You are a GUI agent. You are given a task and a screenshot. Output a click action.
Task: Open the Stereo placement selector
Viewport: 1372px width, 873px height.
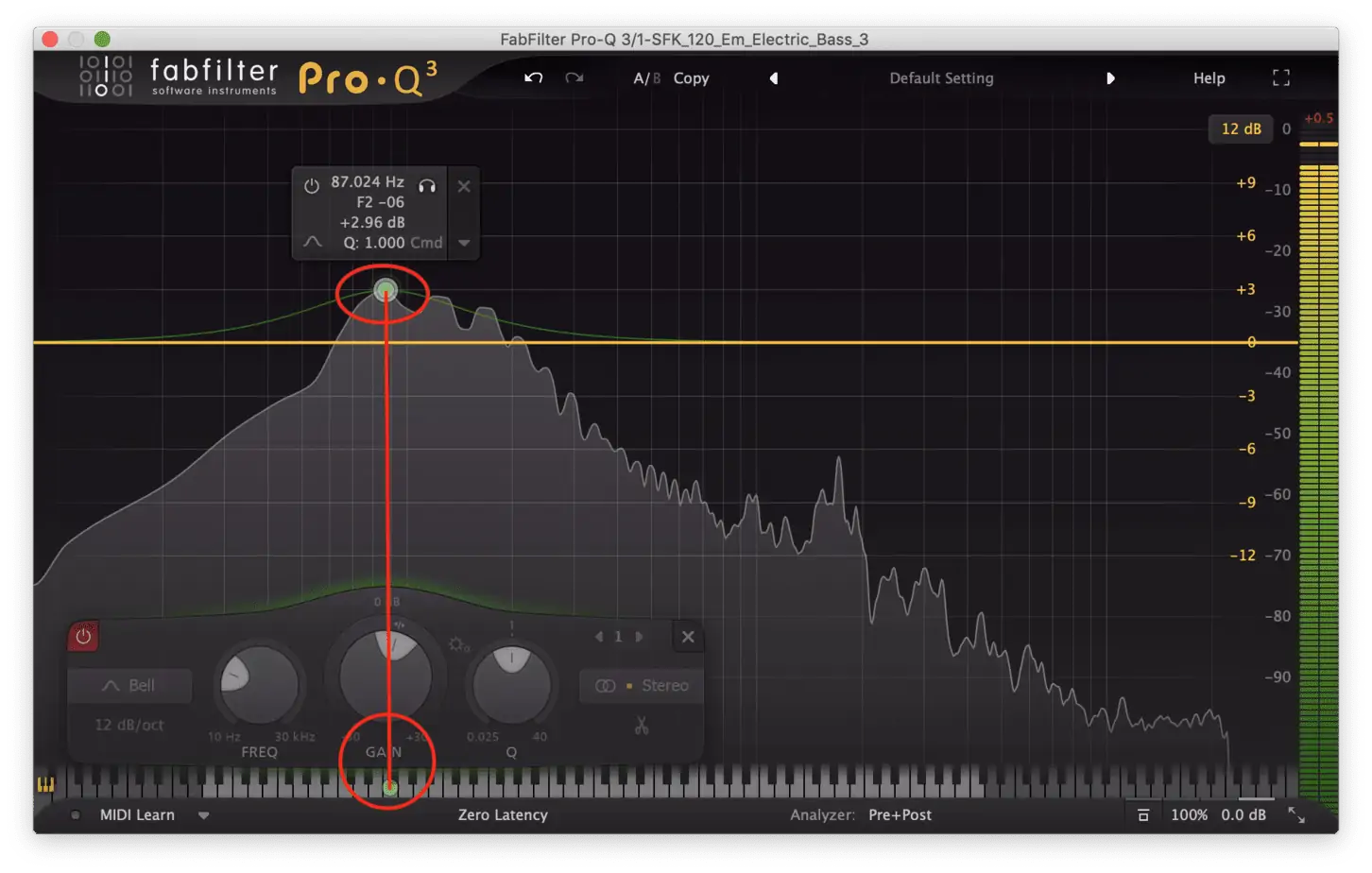pyautogui.click(x=642, y=685)
